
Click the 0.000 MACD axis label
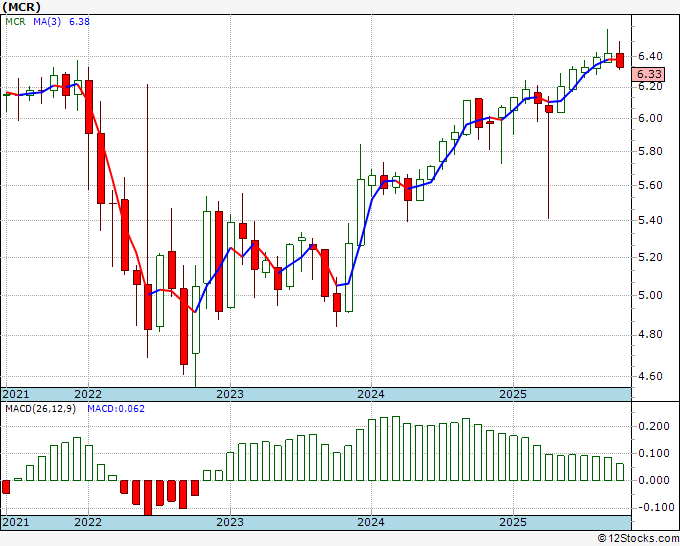pos(654,480)
